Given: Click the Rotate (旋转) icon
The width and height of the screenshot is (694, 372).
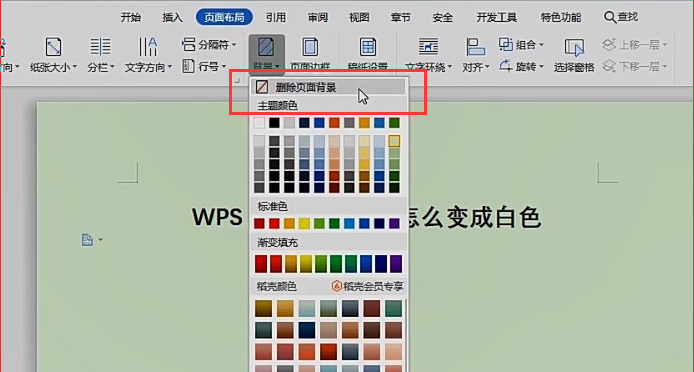Looking at the screenshot, I should 506,66.
